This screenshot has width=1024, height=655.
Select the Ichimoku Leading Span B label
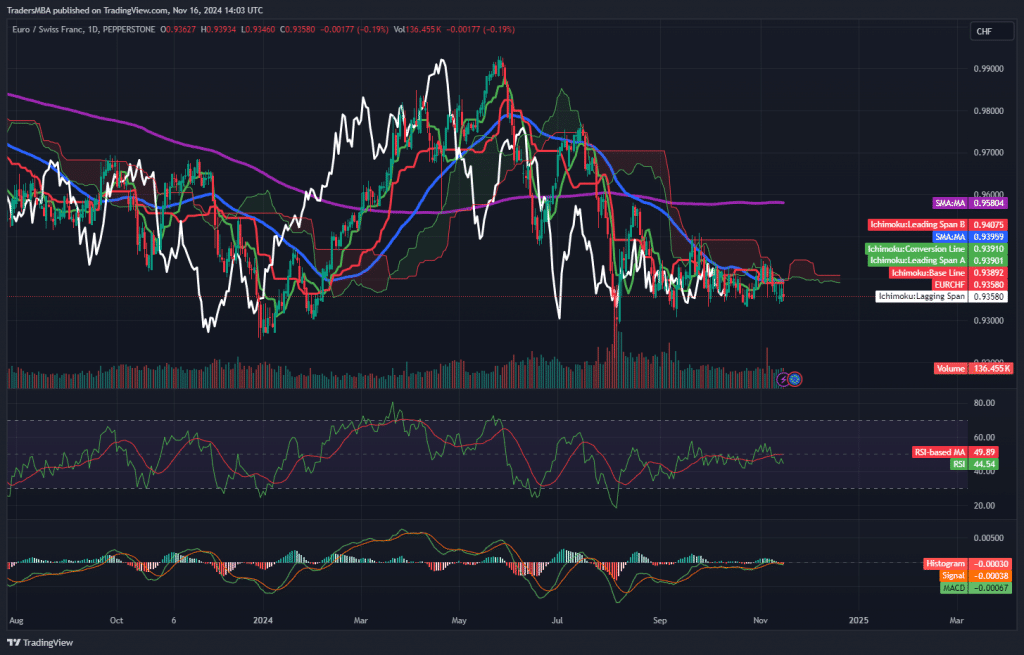pyautogui.click(x=928, y=225)
